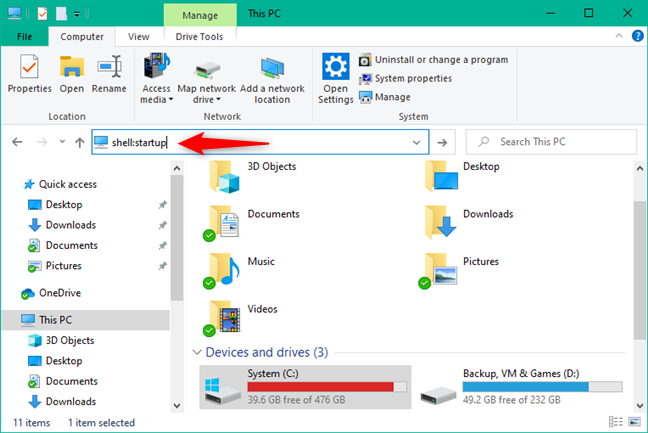
Task: Click the Downloads folder icon in main pane
Action: tap(441, 223)
